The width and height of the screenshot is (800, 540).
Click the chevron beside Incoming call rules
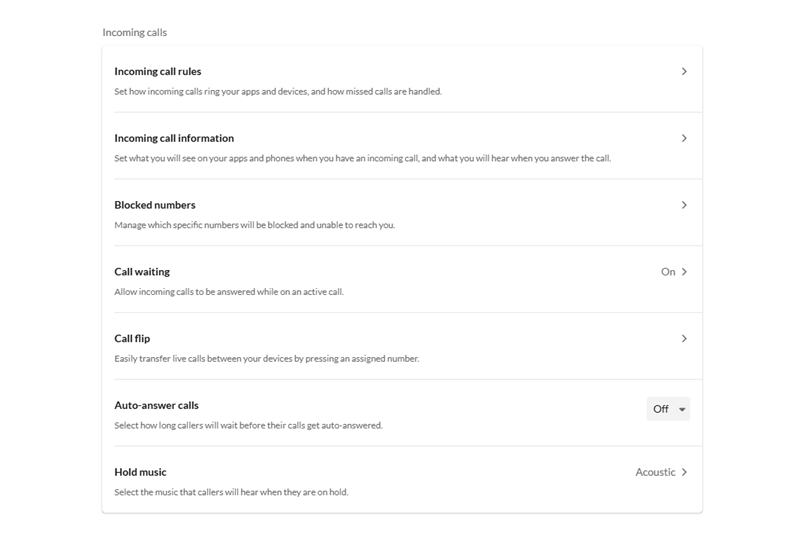click(x=684, y=71)
